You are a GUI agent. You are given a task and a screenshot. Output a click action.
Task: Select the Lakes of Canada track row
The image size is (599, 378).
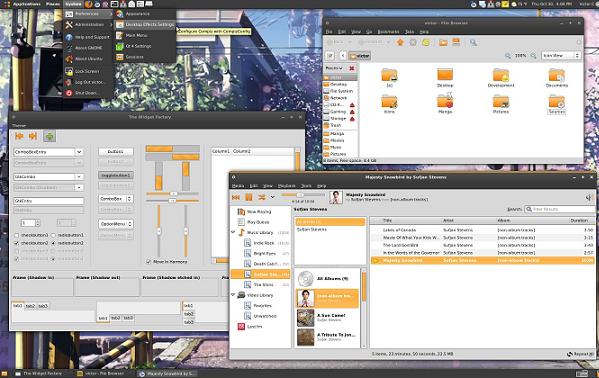(482, 230)
